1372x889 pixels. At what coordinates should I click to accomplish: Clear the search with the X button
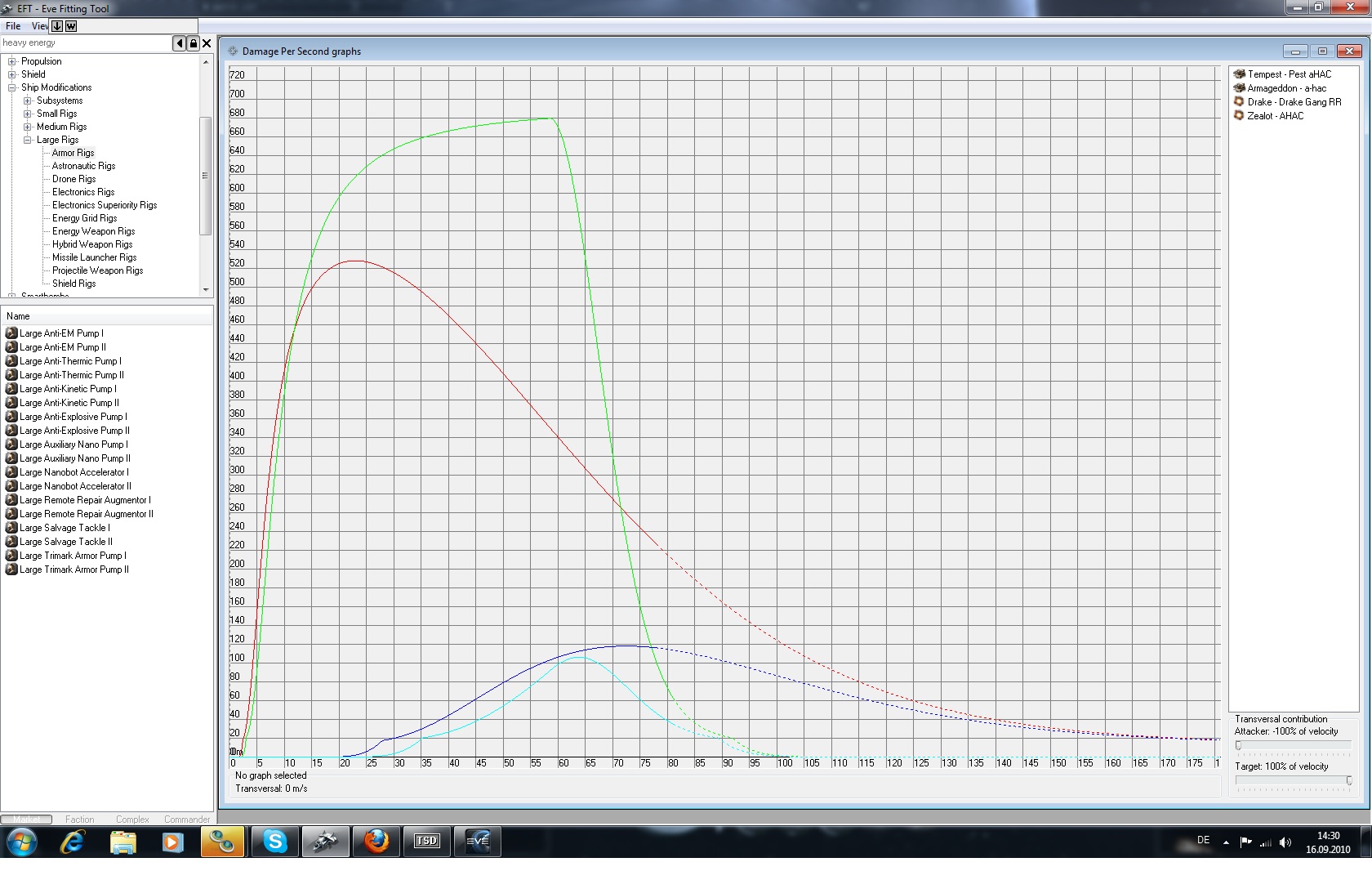(207, 43)
